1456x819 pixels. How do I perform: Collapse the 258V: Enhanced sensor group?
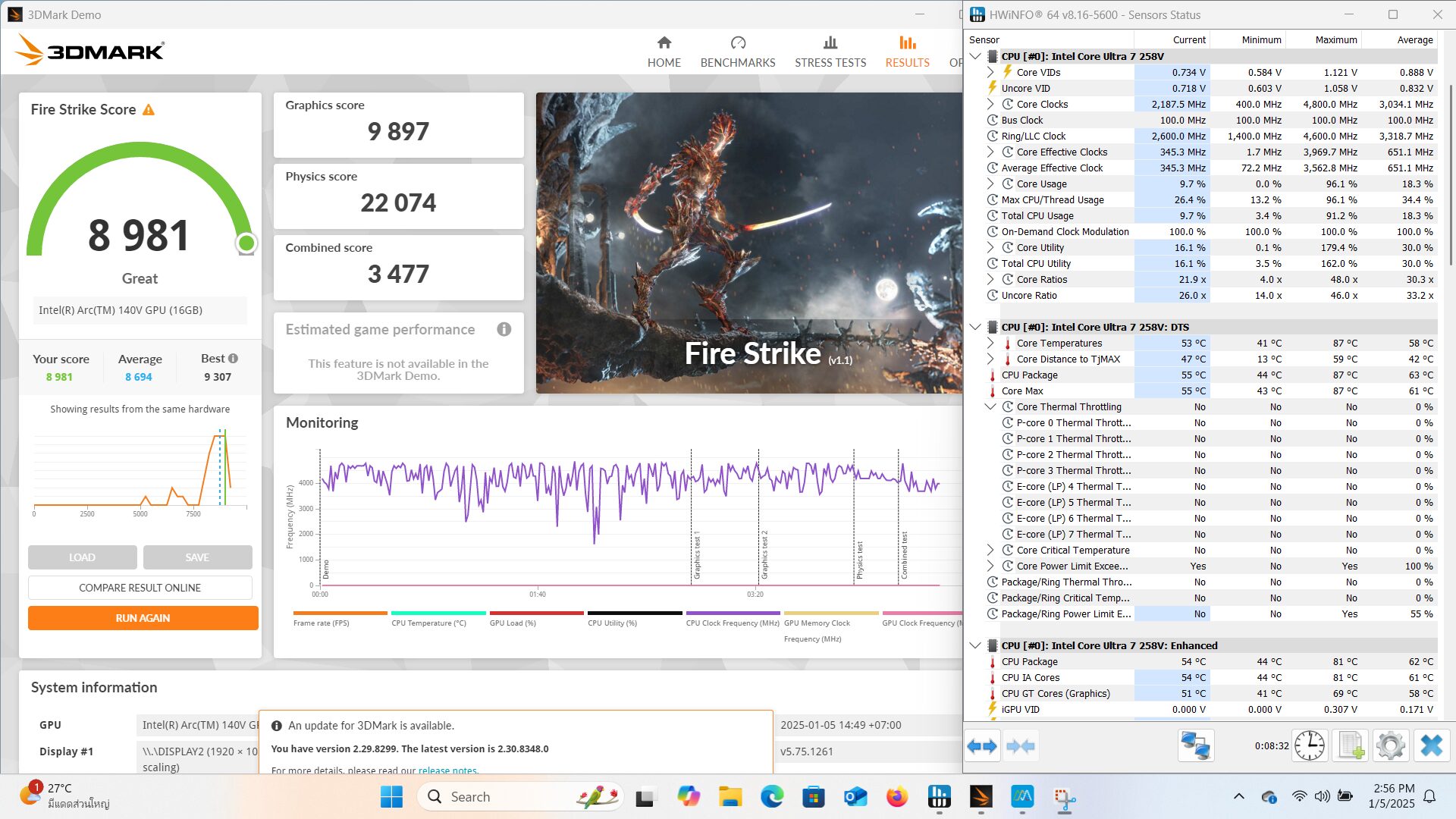pos(976,645)
